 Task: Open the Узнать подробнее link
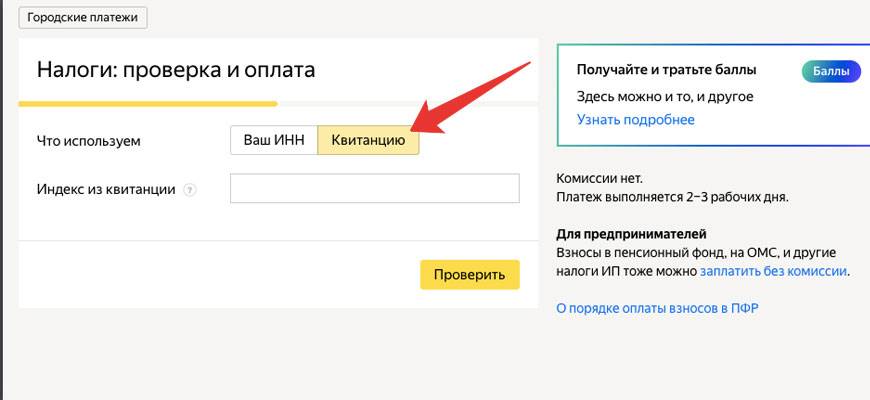coord(635,120)
